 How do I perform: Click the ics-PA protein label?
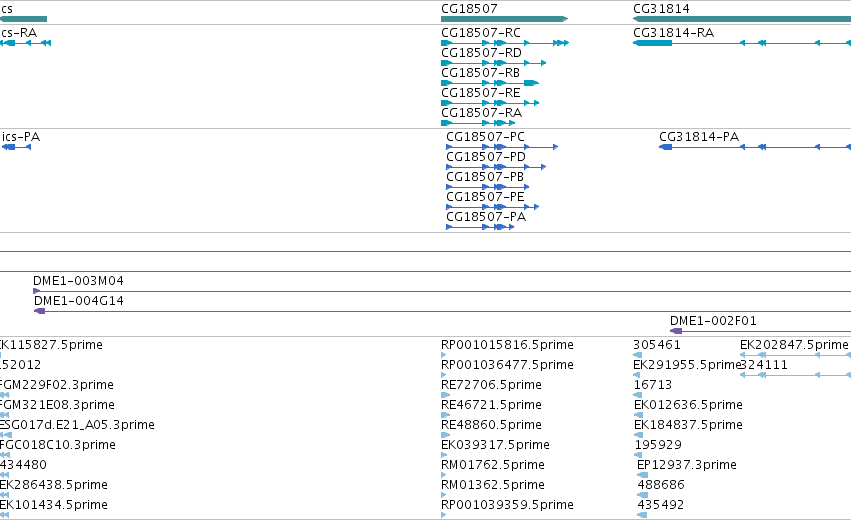click(21, 137)
